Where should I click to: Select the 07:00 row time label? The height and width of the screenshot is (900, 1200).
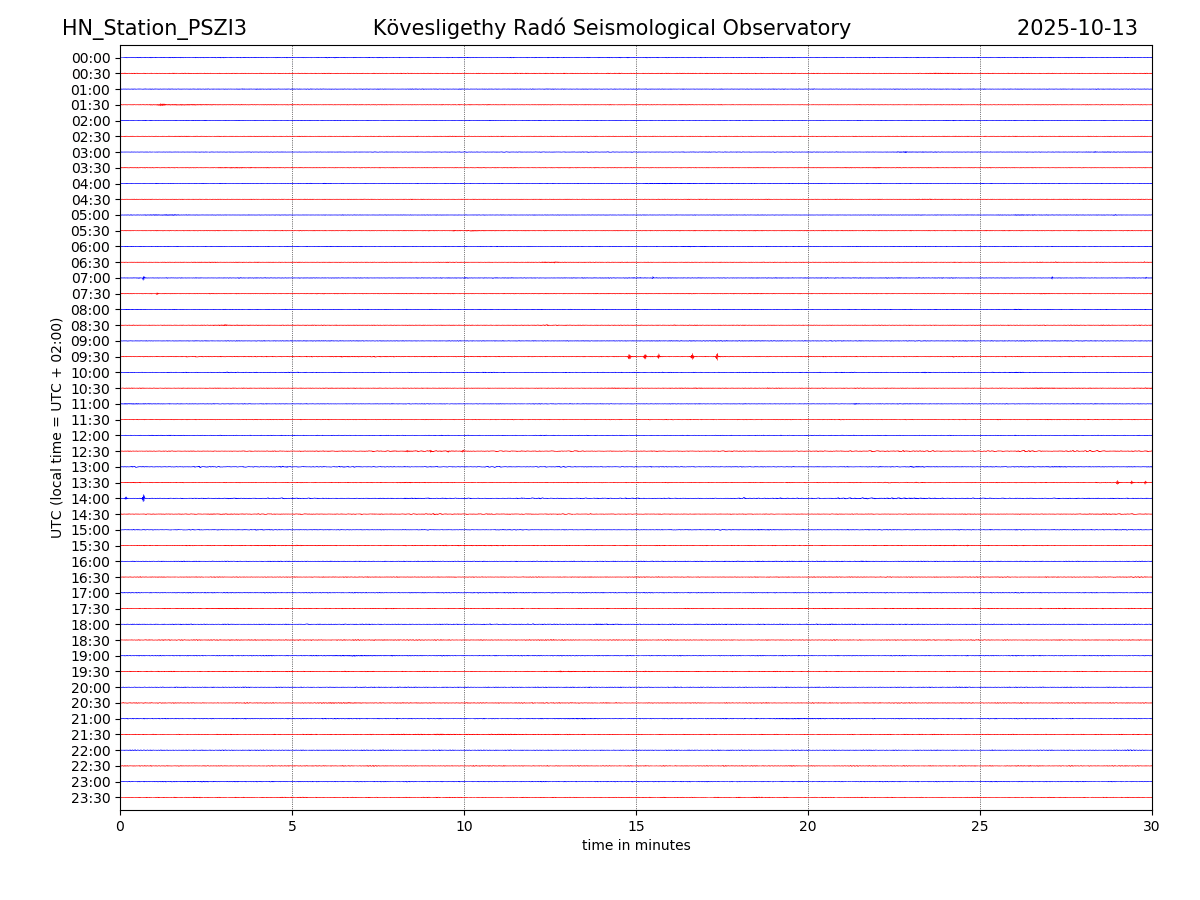pyautogui.click(x=90, y=278)
